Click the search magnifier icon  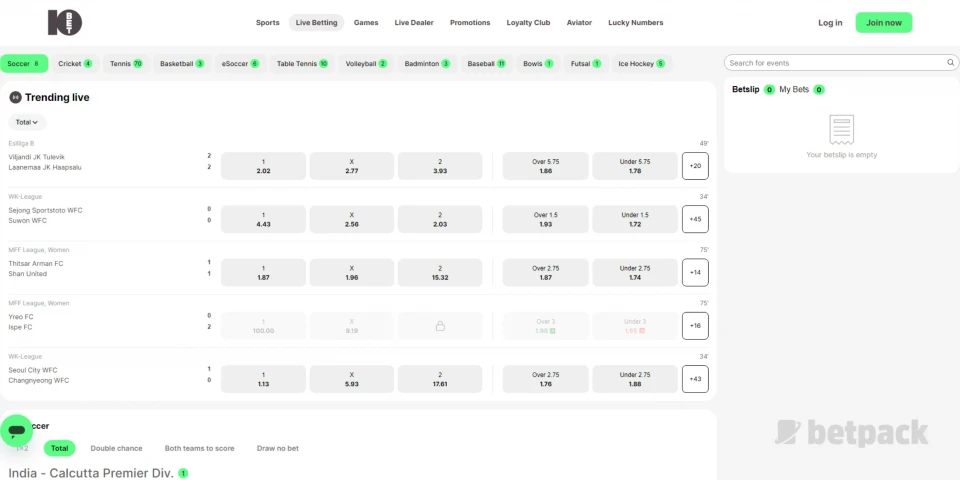pyautogui.click(x=949, y=63)
